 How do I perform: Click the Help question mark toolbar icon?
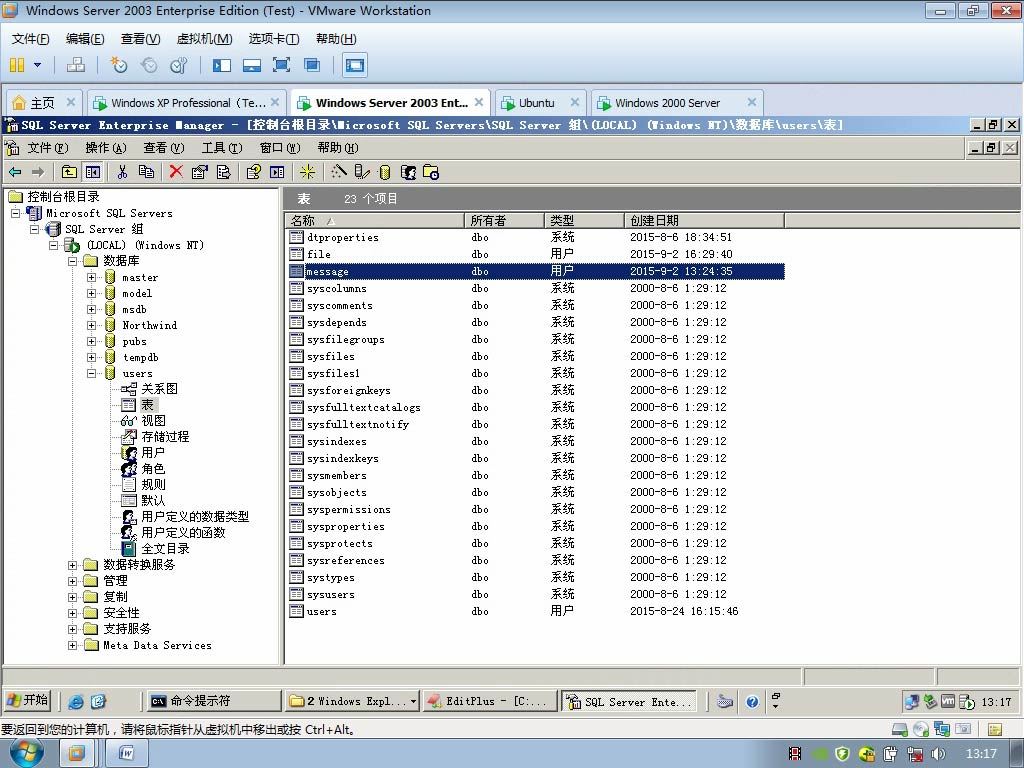coord(253,172)
